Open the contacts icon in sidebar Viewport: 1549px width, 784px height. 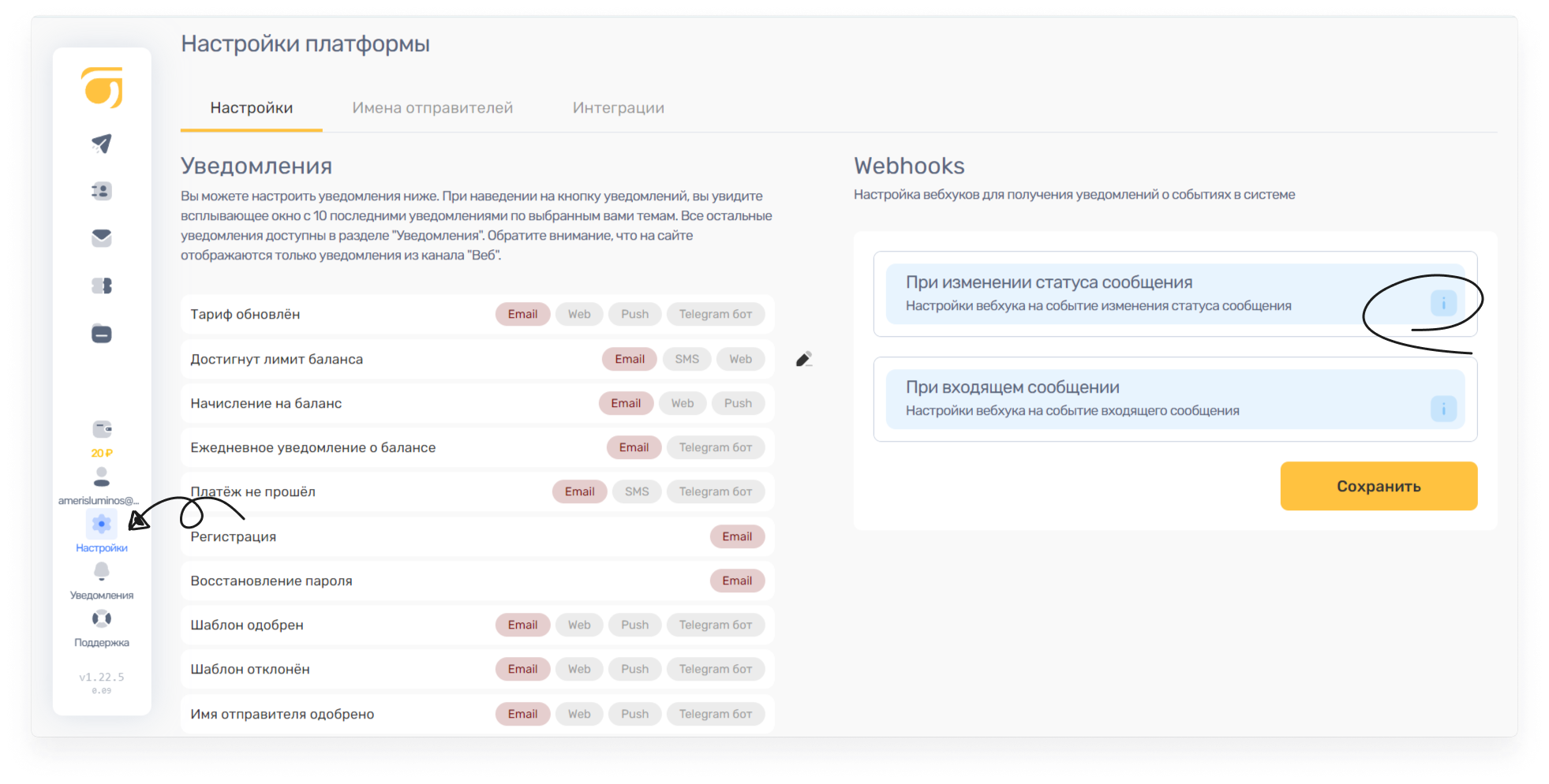point(102,191)
